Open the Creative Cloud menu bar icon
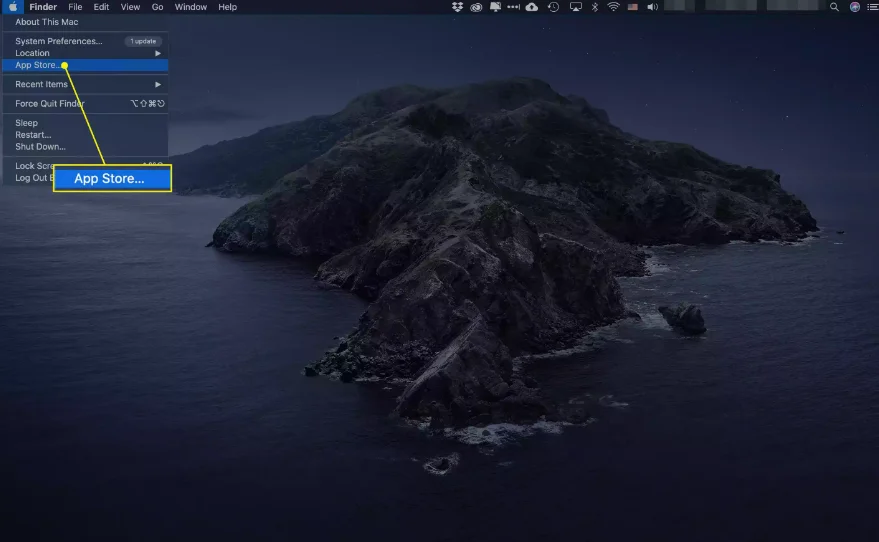879x542 pixels. (476, 7)
